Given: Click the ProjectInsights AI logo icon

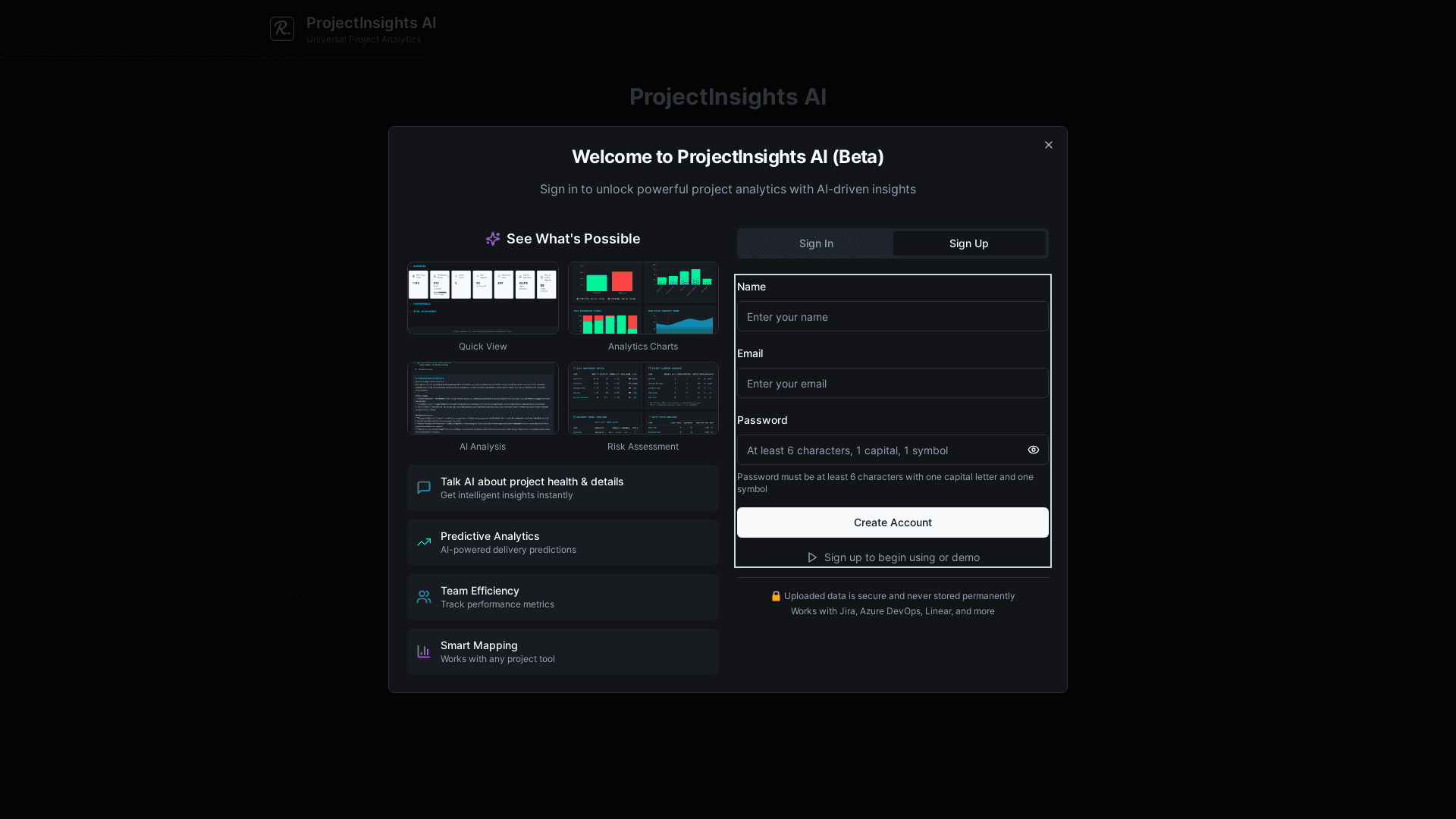Looking at the screenshot, I should (x=281, y=29).
